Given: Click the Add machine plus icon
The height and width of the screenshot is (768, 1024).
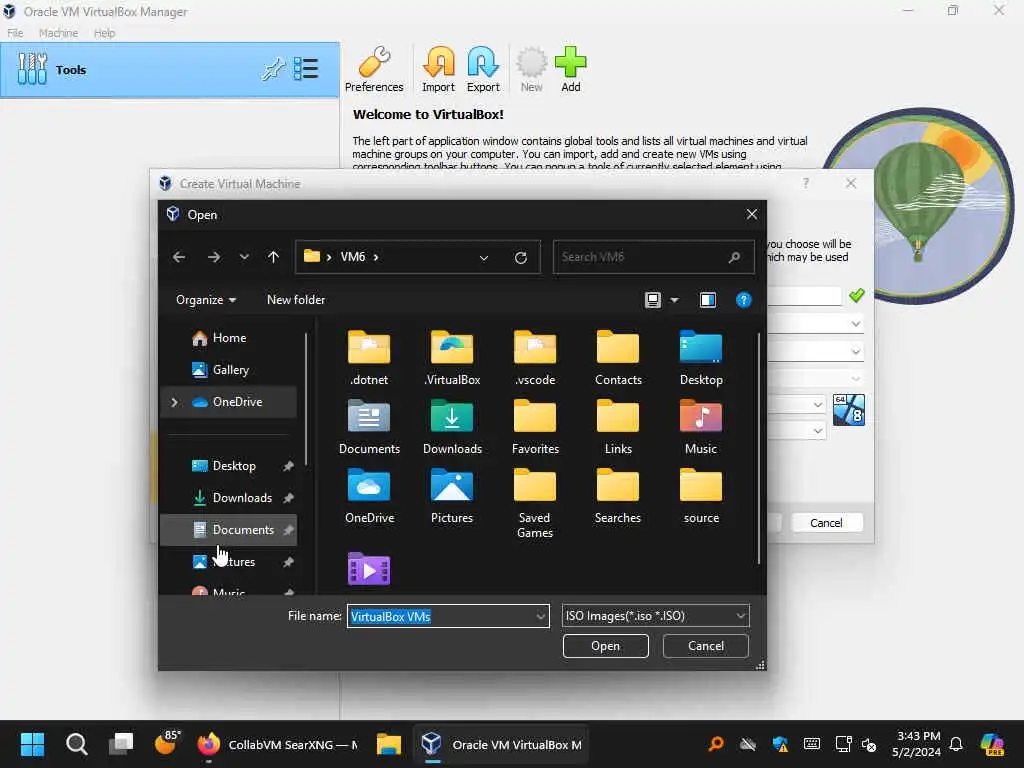Looking at the screenshot, I should tap(571, 69).
